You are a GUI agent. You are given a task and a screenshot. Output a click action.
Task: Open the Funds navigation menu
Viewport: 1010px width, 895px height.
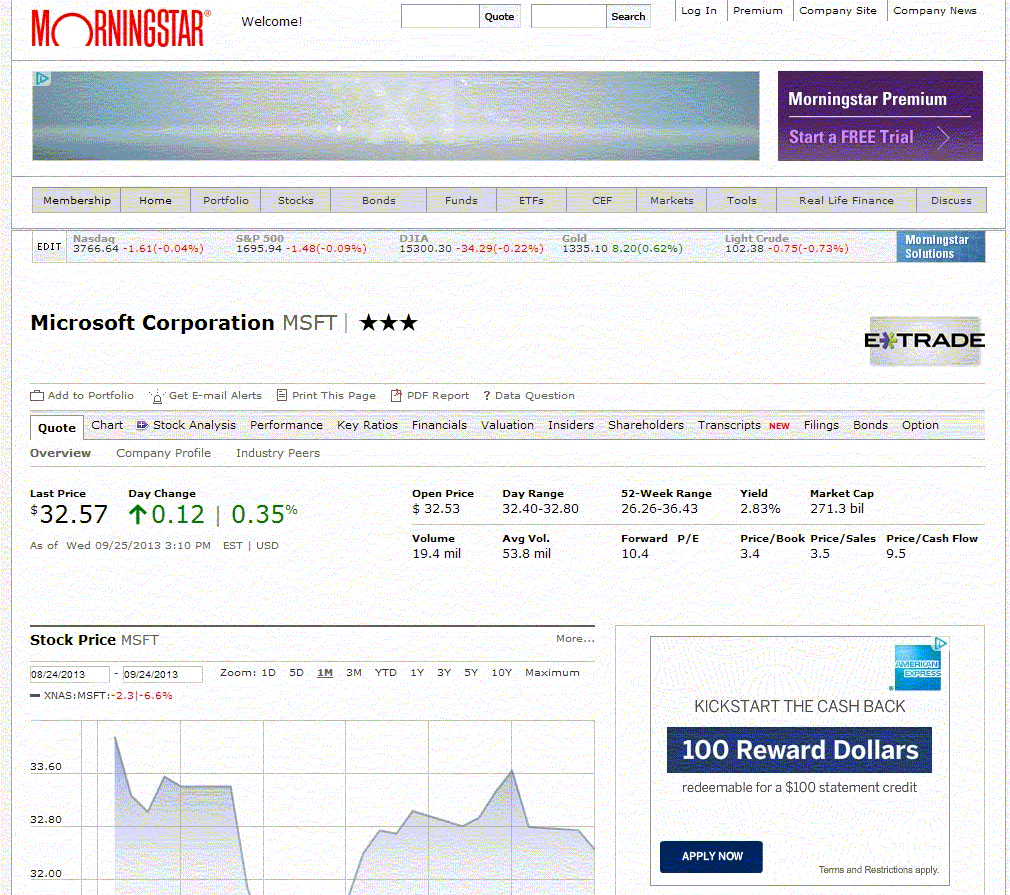coord(461,201)
